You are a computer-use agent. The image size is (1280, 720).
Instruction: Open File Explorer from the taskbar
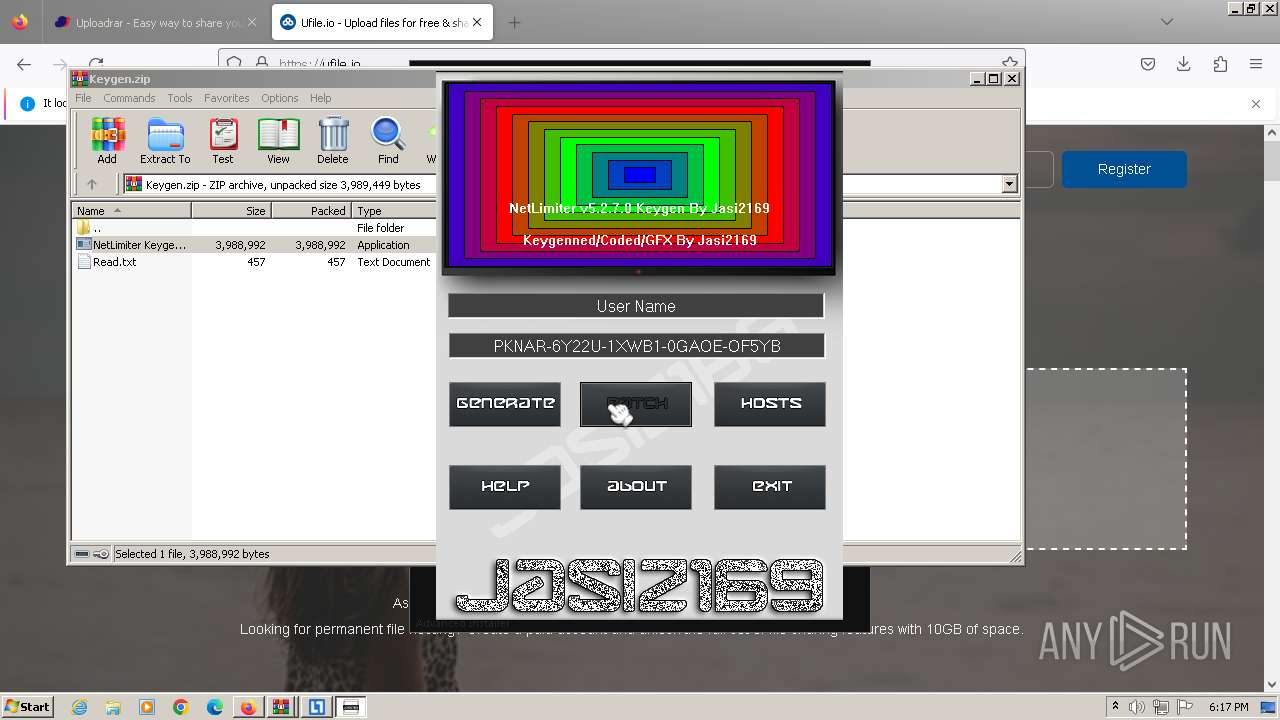pyautogui.click(x=113, y=707)
